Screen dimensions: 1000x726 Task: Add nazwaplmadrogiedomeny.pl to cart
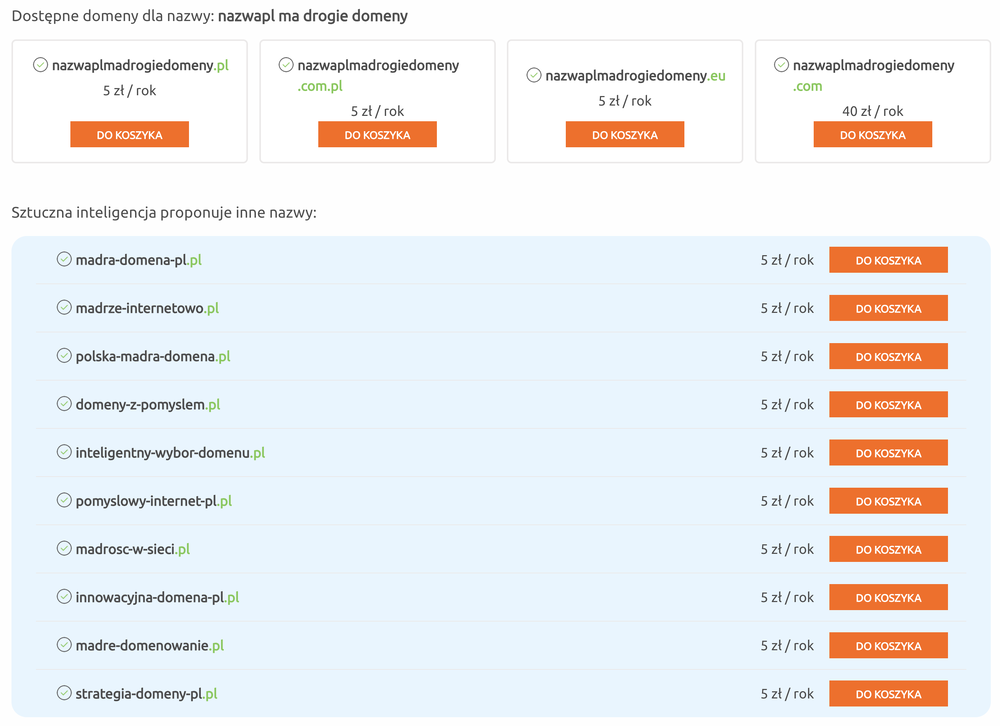[x=129, y=135]
